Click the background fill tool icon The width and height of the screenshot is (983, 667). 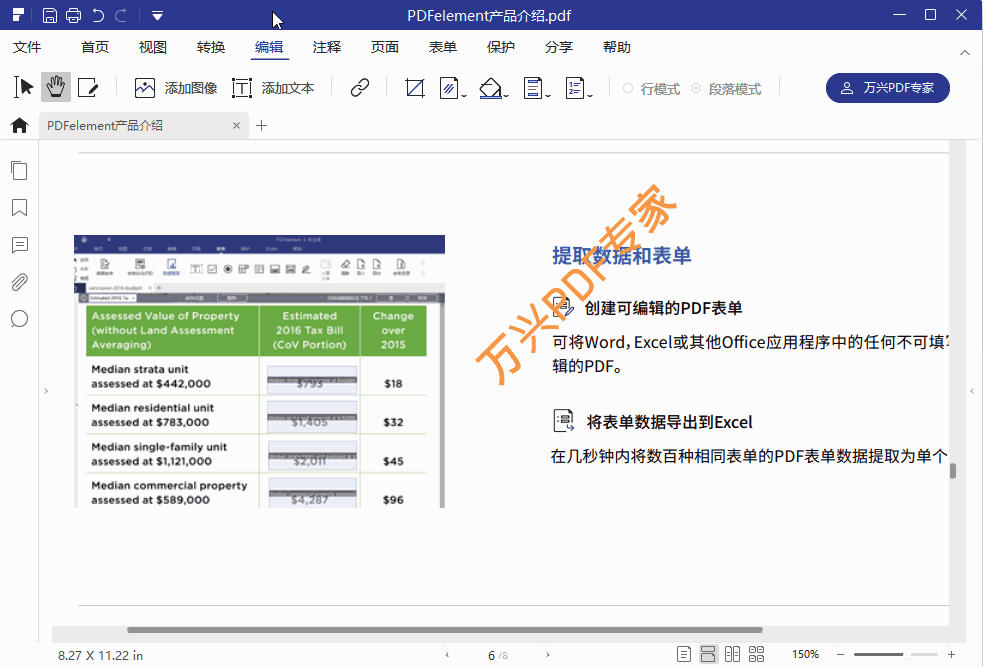point(490,88)
